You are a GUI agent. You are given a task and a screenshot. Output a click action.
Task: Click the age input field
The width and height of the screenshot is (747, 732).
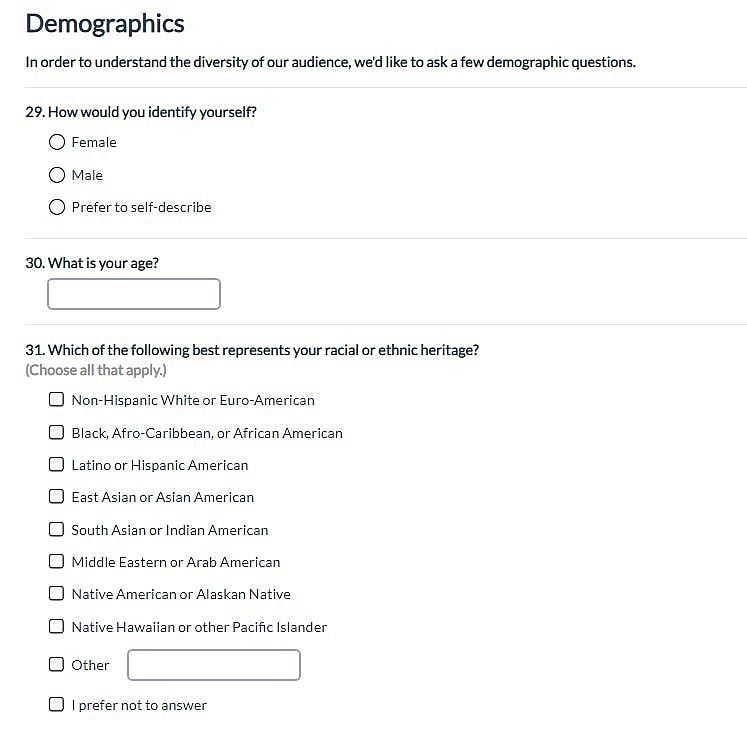[x=134, y=294]
